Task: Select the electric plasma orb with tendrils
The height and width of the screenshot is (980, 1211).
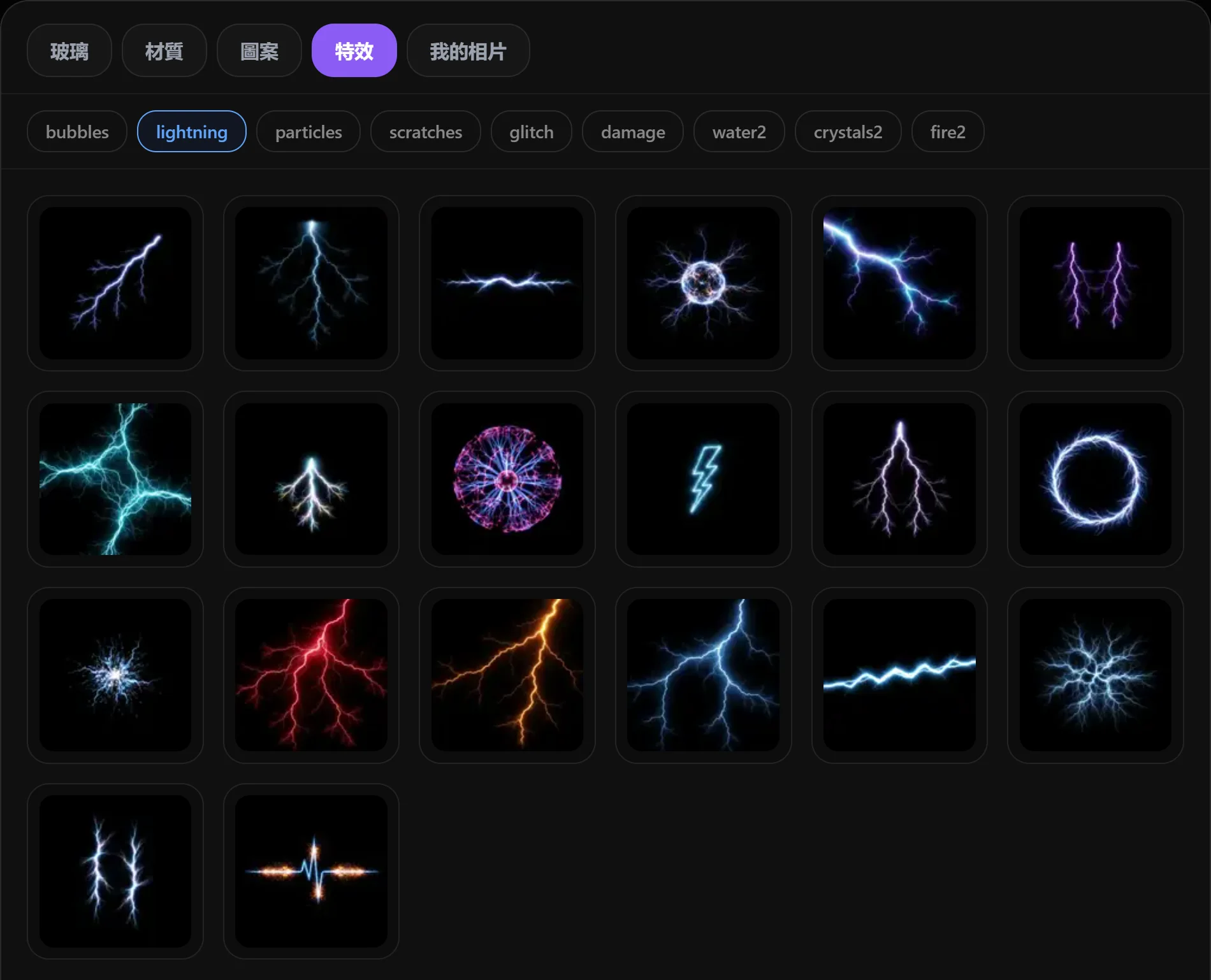Action: pos(704,283)
